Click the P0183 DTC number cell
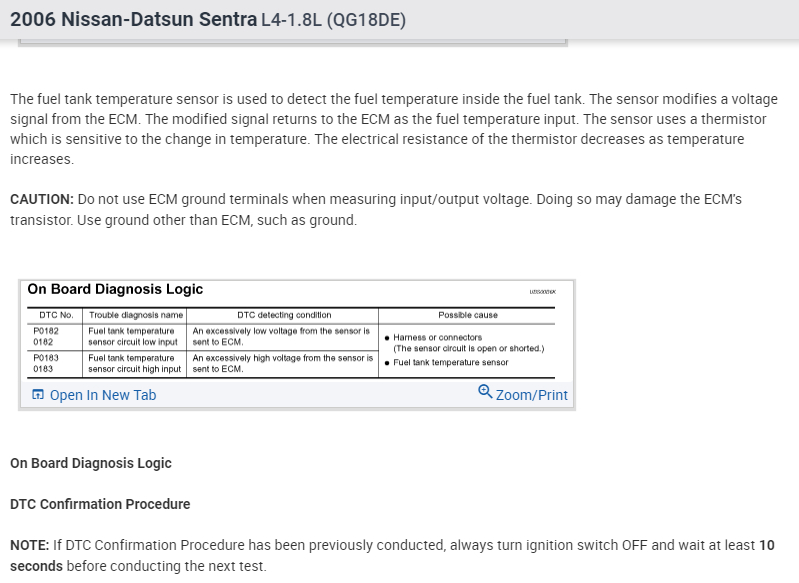 pos(47,363)
